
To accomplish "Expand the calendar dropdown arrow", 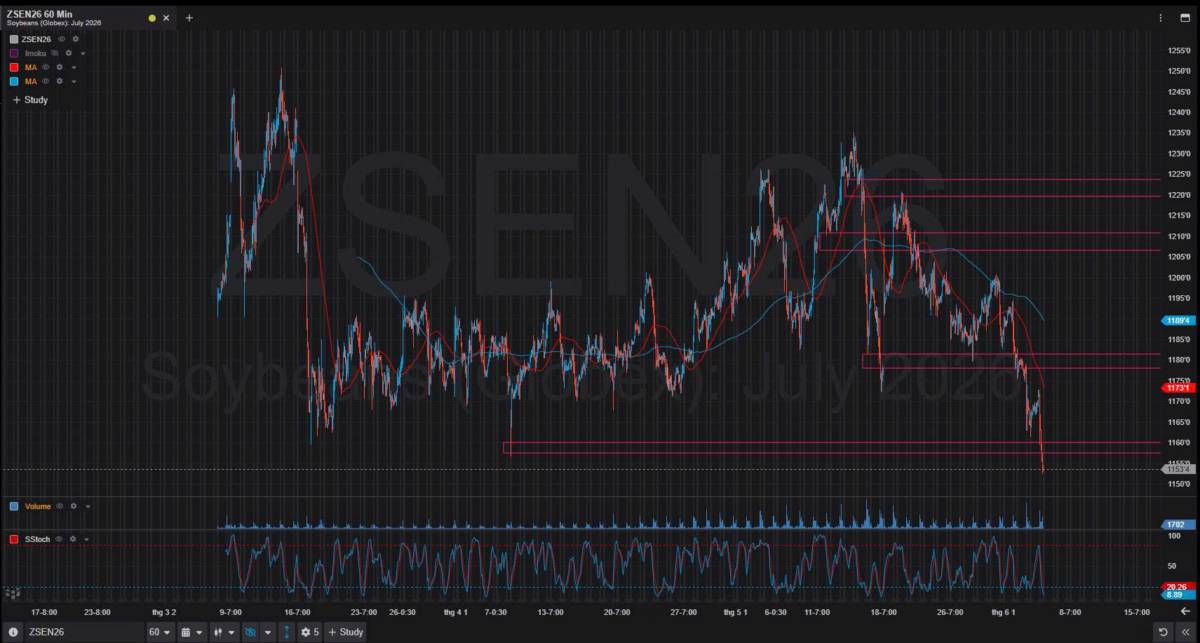I will coord(201,632).
